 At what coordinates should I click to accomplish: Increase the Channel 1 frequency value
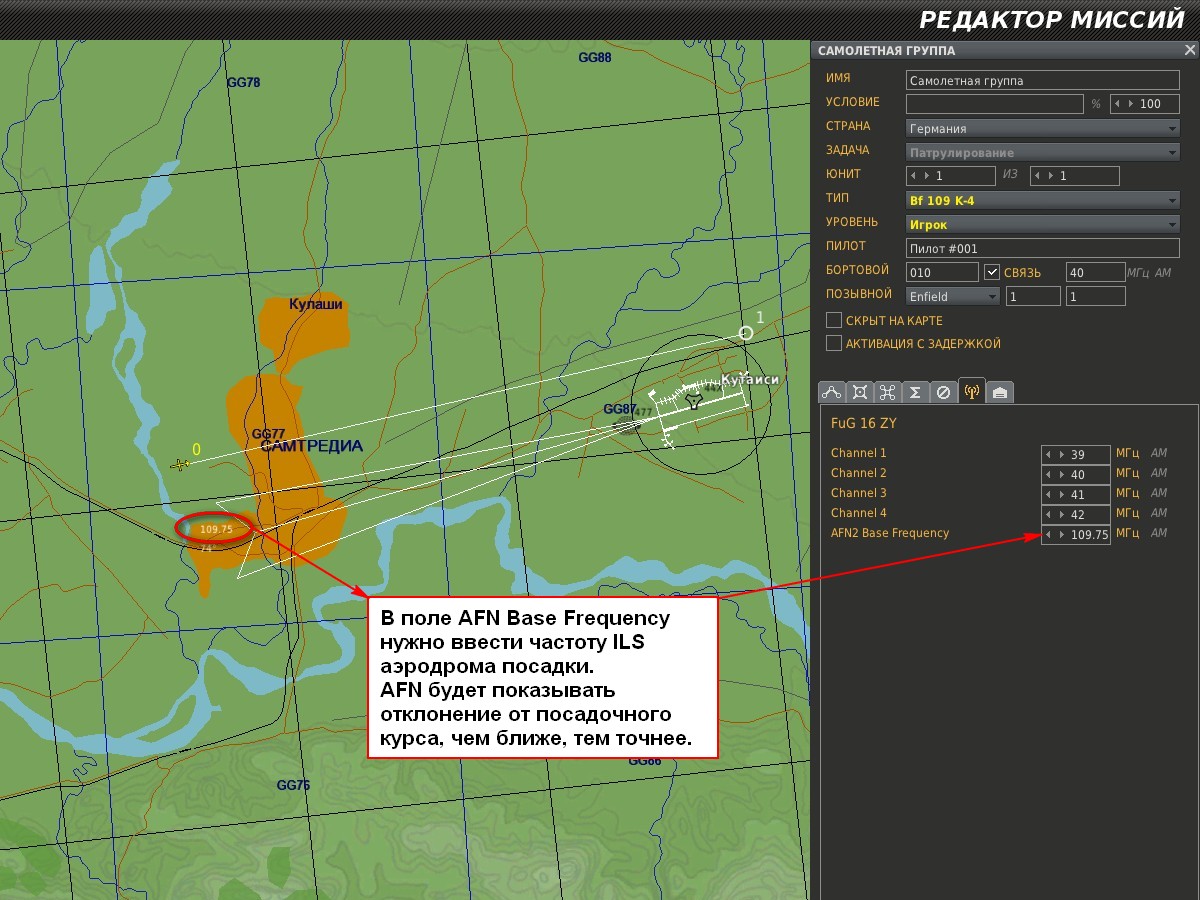tap(1061, 454)
